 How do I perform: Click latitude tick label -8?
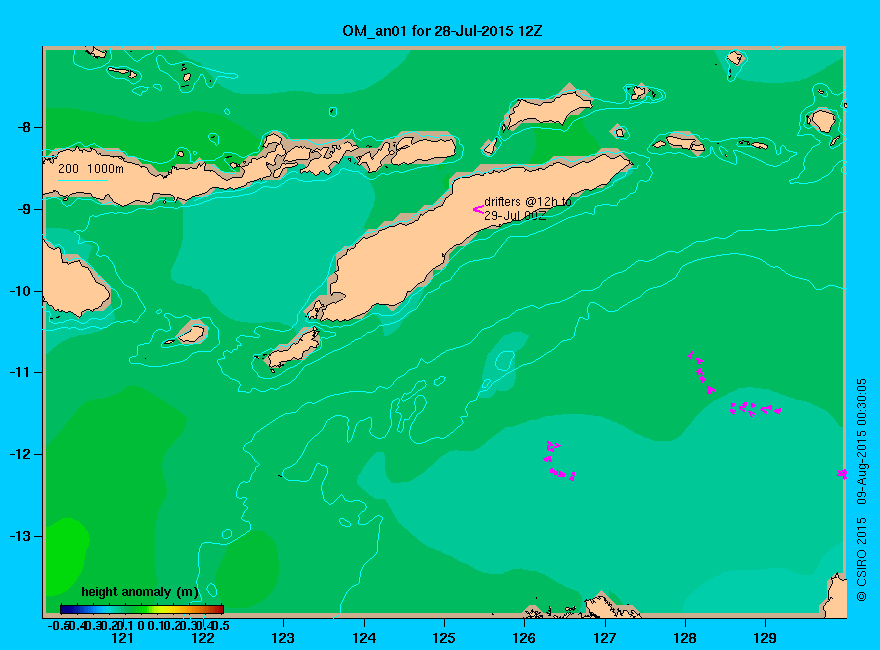24,127
